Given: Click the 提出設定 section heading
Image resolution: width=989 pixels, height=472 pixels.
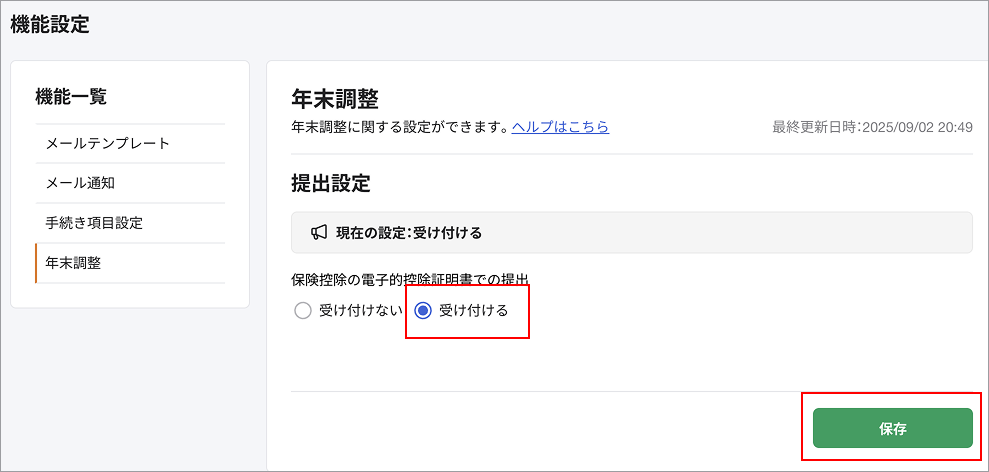Looking at the screenshot, I should (330, 183).
